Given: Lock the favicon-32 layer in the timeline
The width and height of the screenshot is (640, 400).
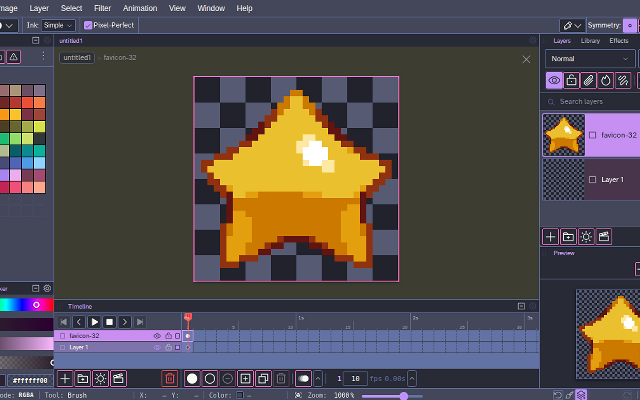Looking at the screenshot, I should (x=168, y=336).
